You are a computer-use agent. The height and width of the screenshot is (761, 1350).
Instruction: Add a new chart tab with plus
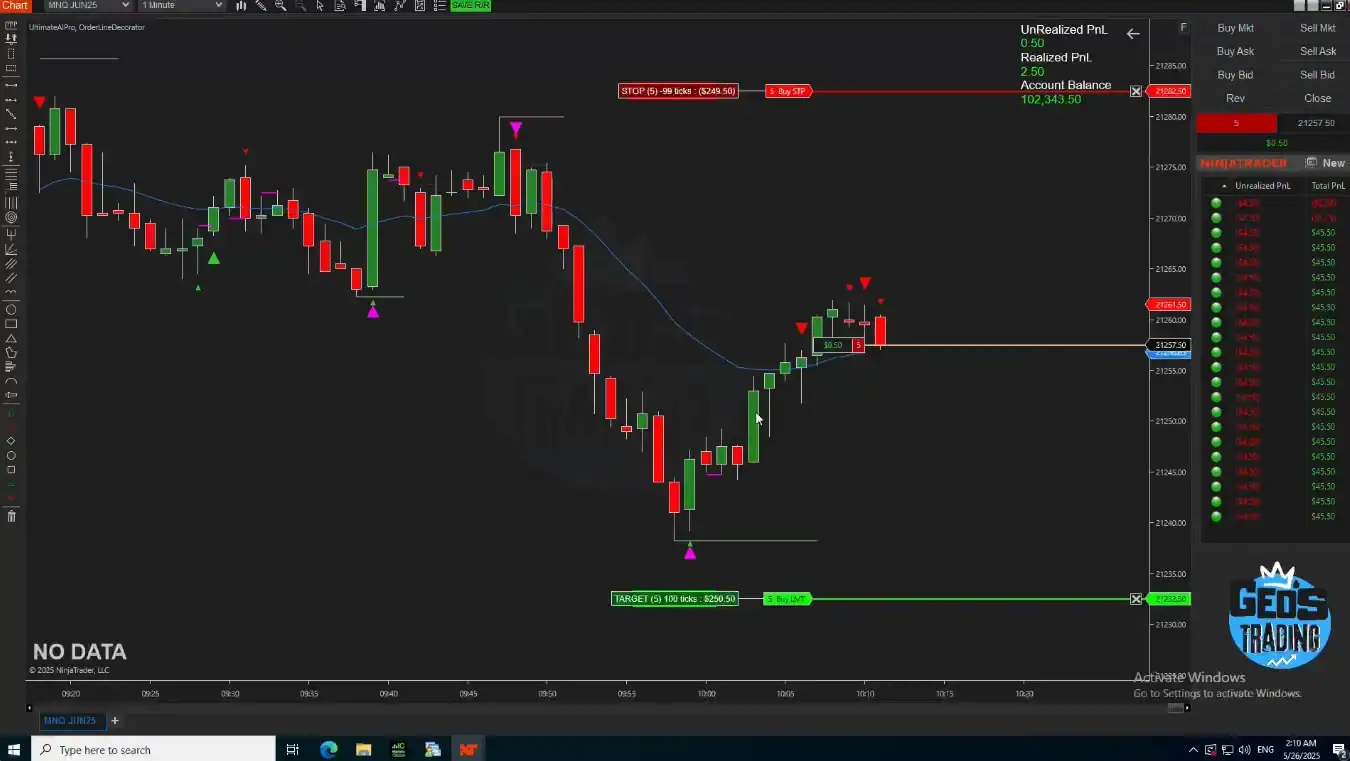click(x=114, y=721)
